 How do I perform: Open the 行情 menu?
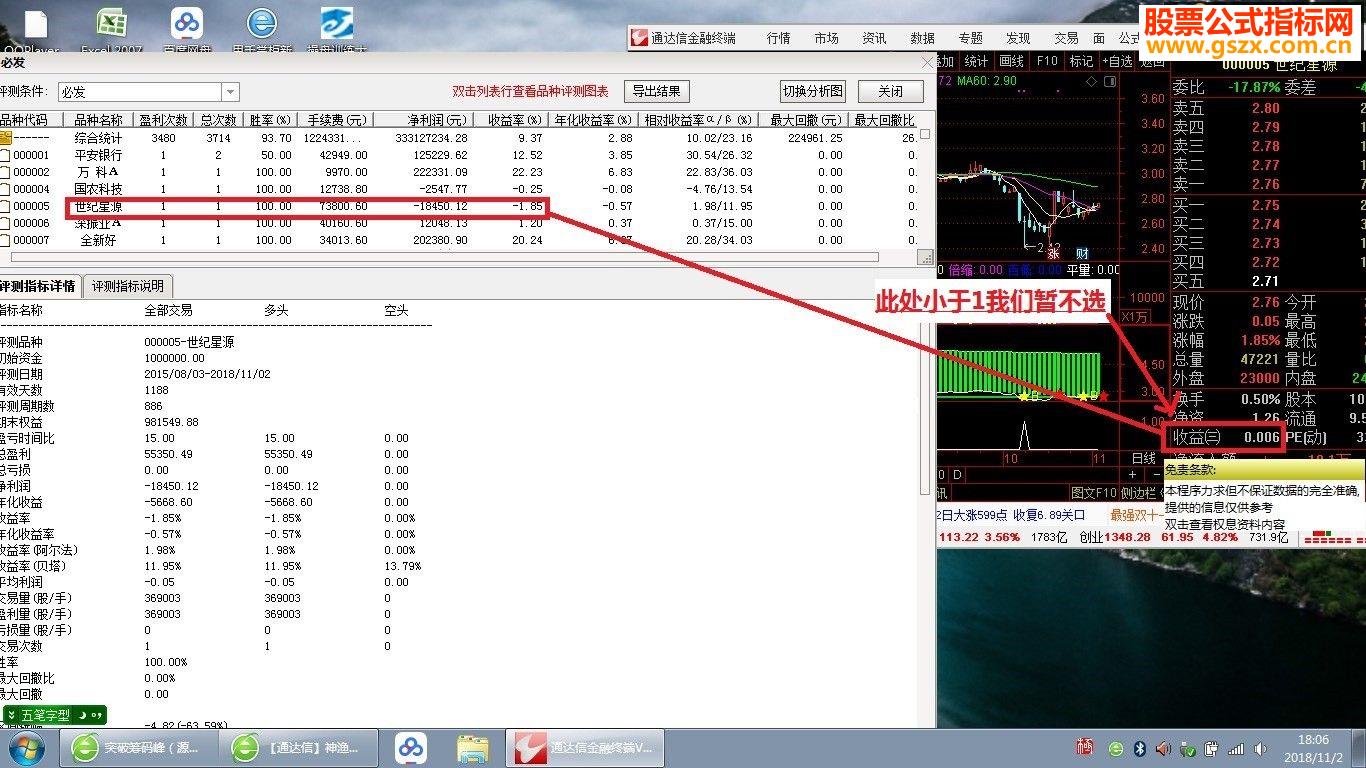tap(778, 38)
